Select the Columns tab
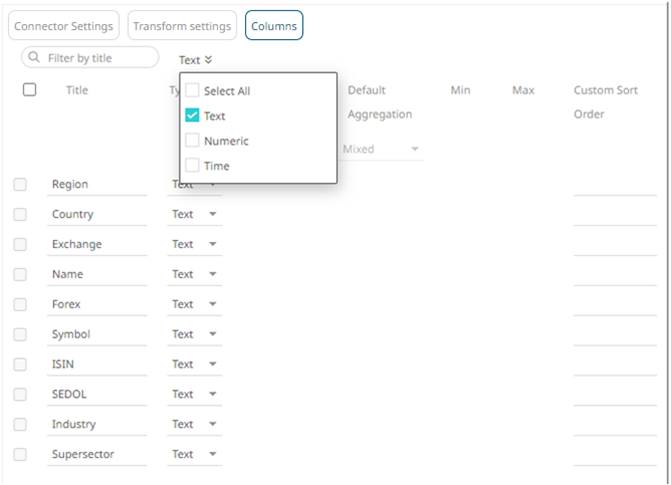671x485 pixels. pyautogui.click(x=274, y=26)
